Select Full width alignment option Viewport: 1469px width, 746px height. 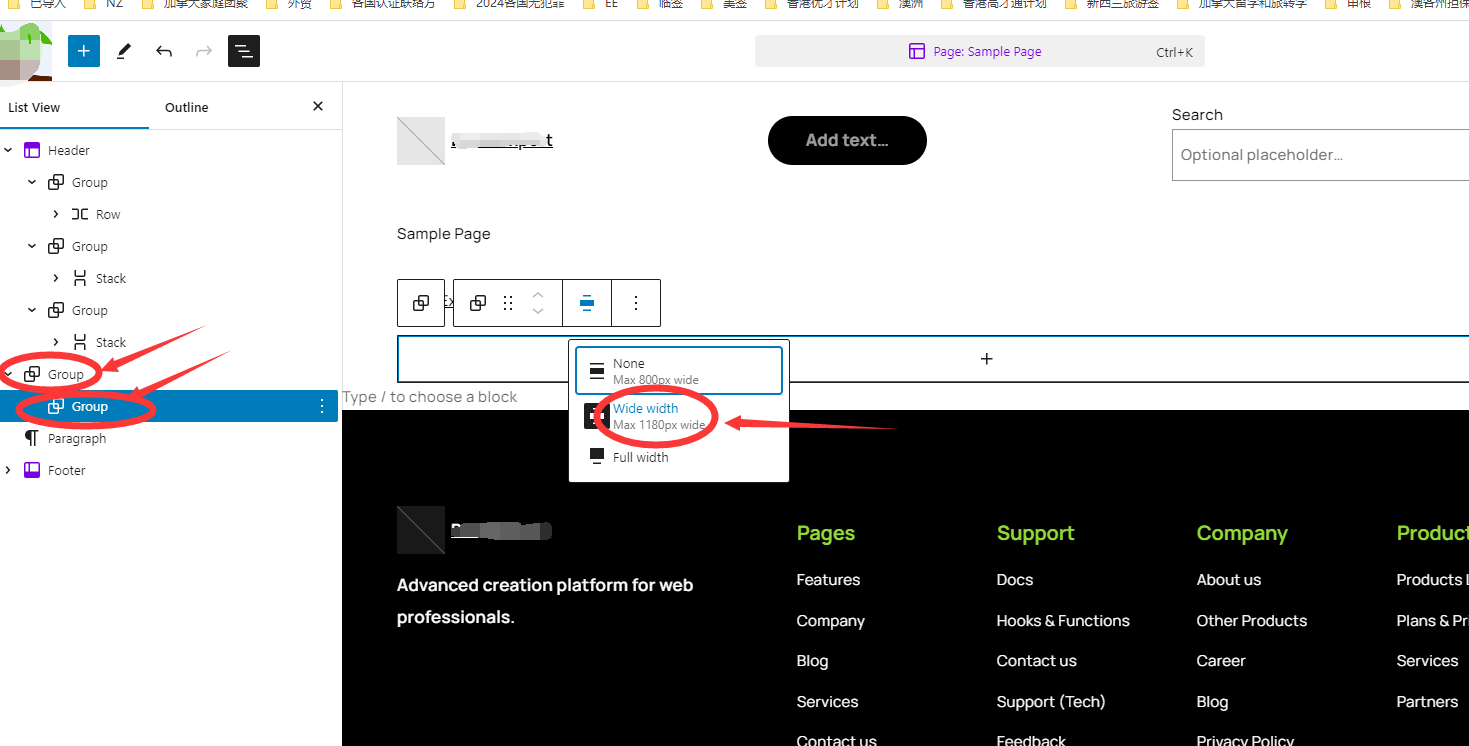pyautogui.click(x=640, y=457)
